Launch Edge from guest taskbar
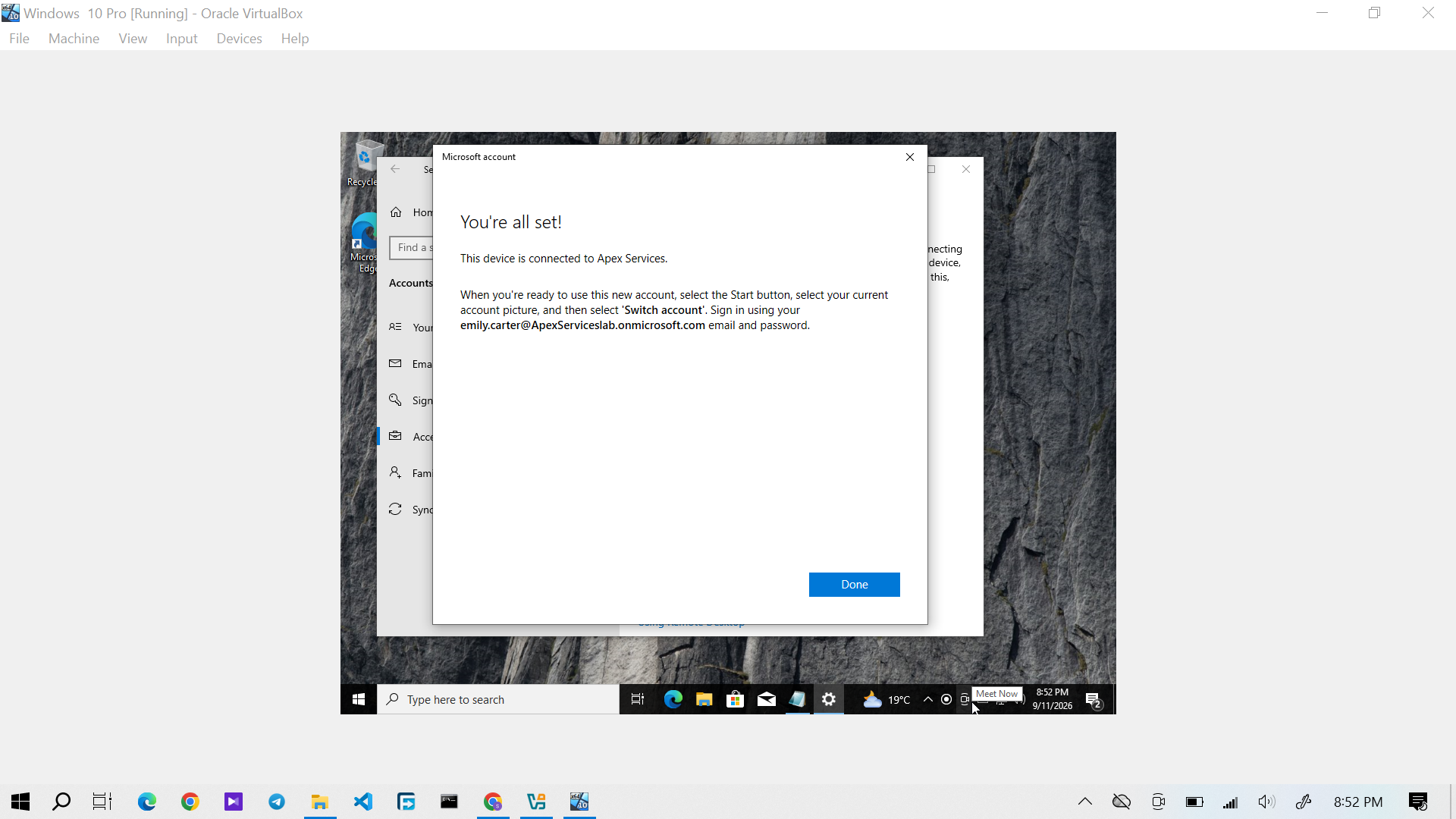The image size is (1456, 819). click(x=673, y=699)
